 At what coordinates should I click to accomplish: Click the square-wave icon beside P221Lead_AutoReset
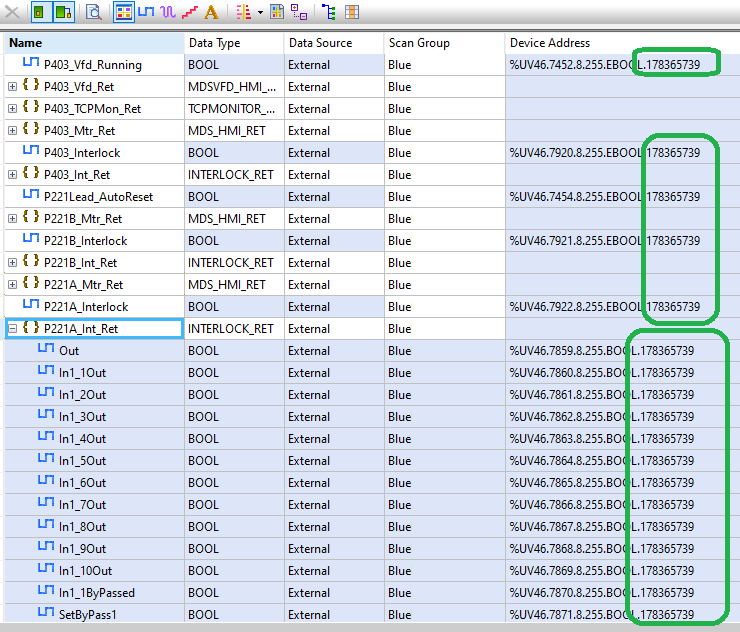31,194
